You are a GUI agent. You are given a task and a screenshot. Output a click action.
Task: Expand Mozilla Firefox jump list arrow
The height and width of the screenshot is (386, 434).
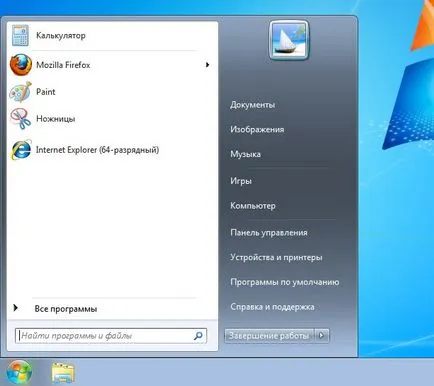pyautogui.click(x=207, y=65)
